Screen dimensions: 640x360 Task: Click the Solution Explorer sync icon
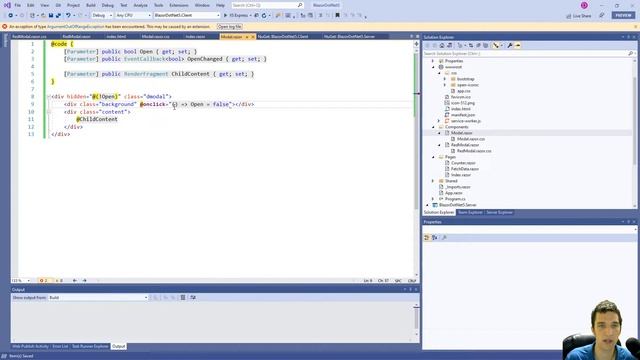point(471,45)
